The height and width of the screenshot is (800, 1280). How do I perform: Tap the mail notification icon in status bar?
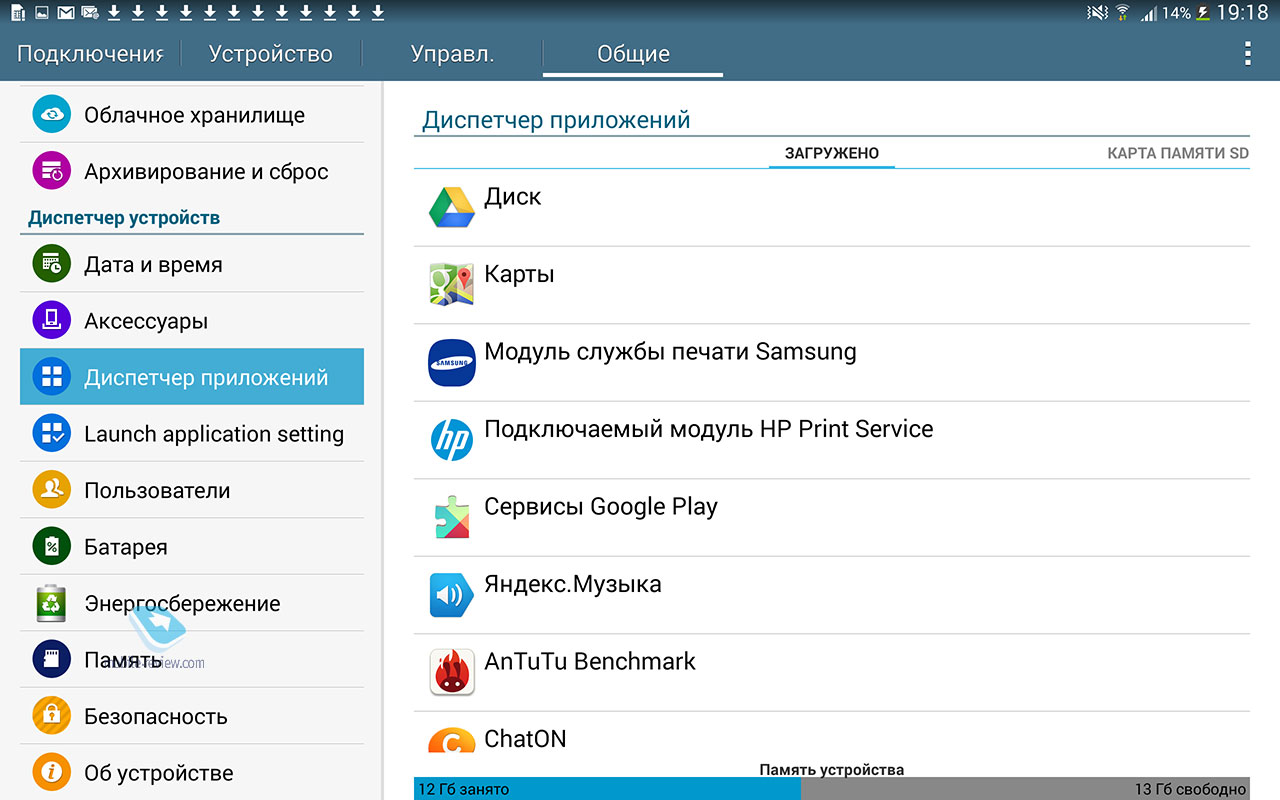coord(66,13)
